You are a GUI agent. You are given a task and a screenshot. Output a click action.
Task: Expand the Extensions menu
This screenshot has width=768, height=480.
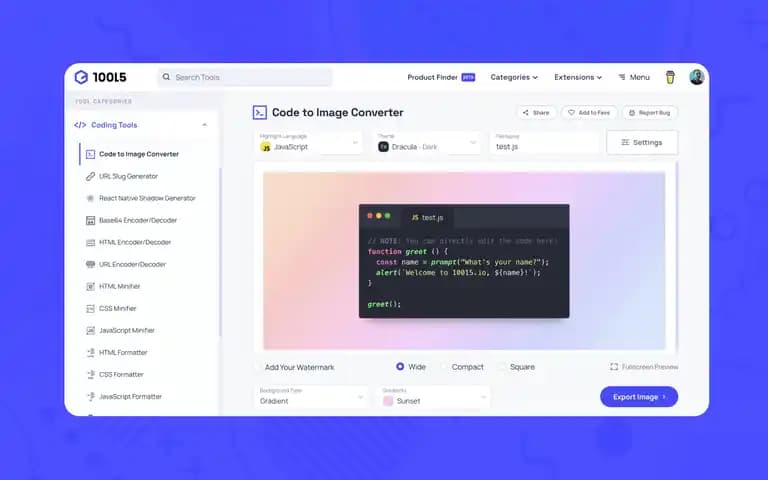pyautogui.click(x=578, y=77)
